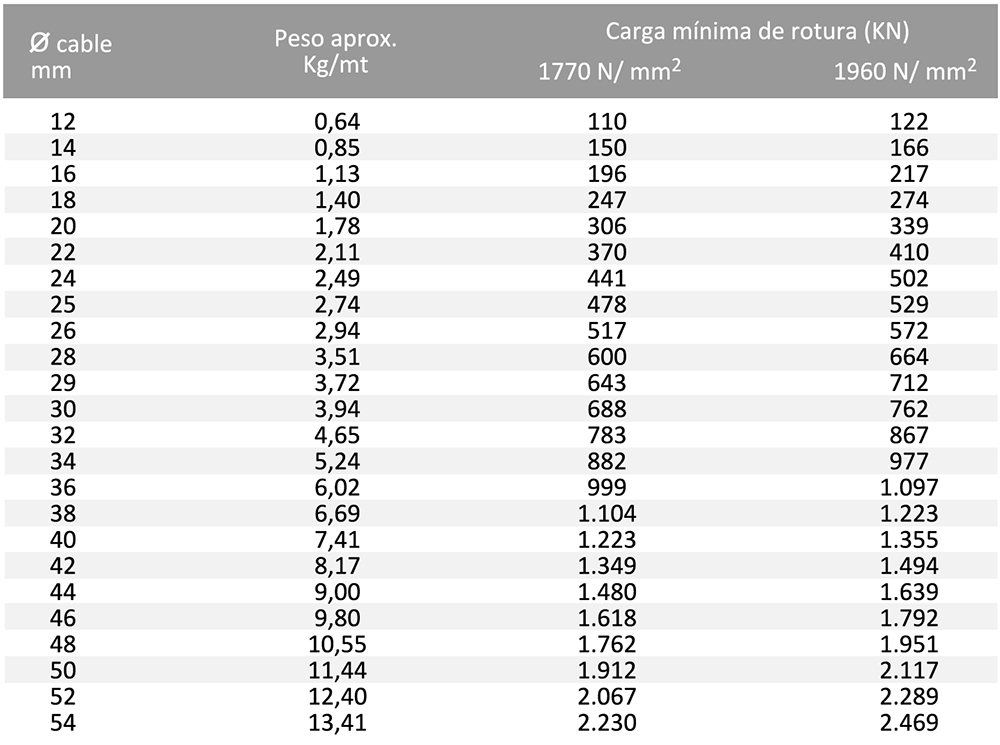Select the weight value 3,51
Viewport: 1000px width, 745px height.
(x=337, y=357)
